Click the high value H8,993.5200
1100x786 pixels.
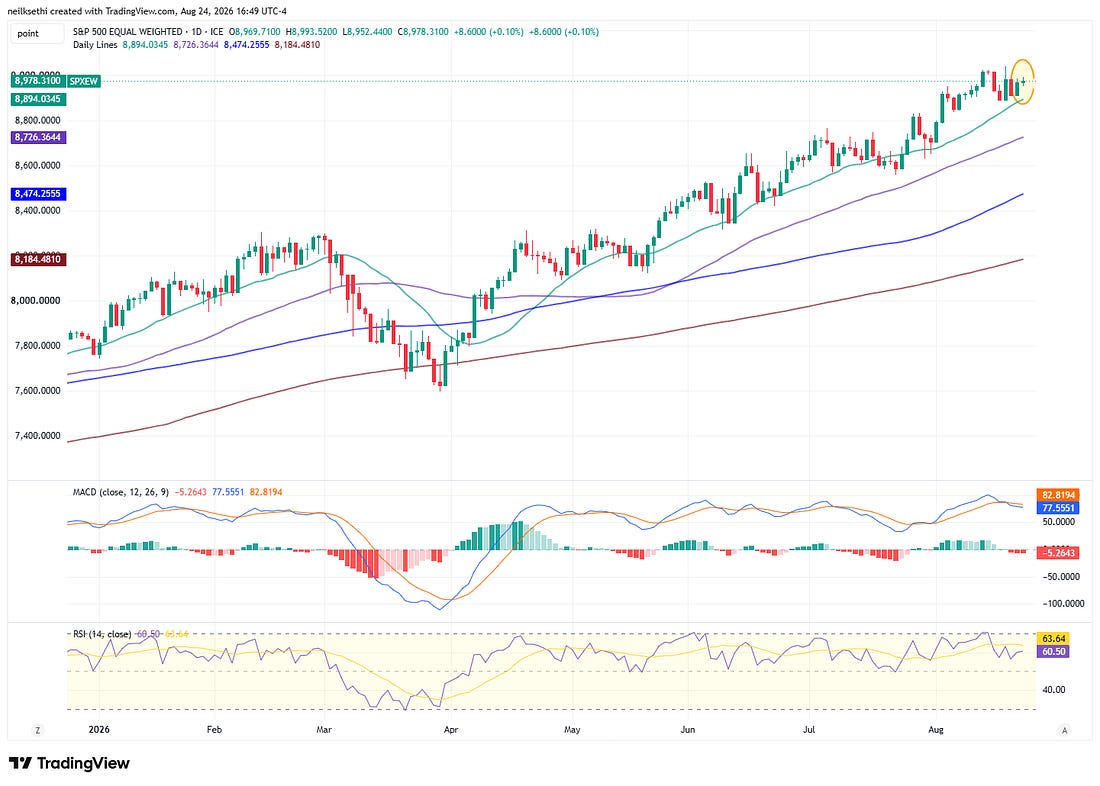[x=311, y=32]
